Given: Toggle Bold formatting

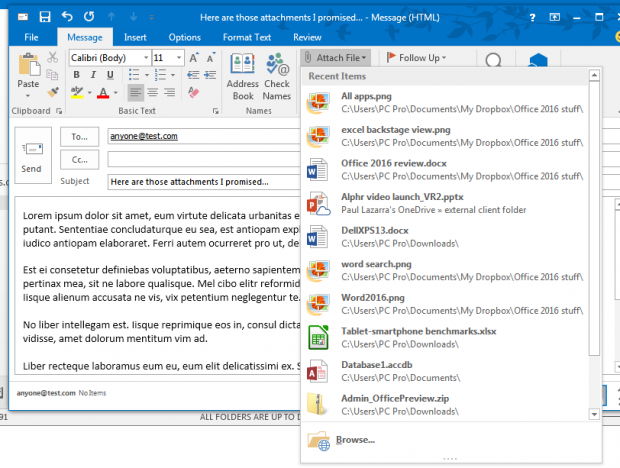Looking at the screenshot, I should pyautogui.click(x=77, y=74).
